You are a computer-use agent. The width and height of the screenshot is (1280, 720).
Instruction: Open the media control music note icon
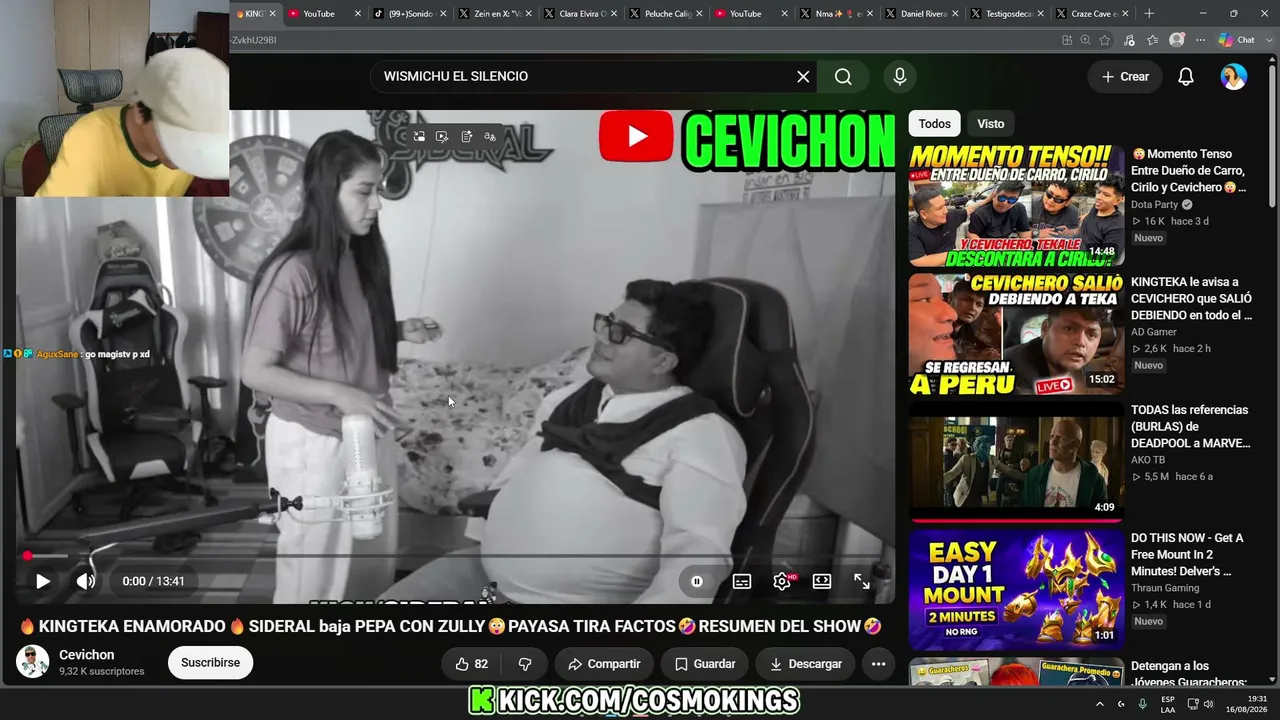[x=1129, y=40]
